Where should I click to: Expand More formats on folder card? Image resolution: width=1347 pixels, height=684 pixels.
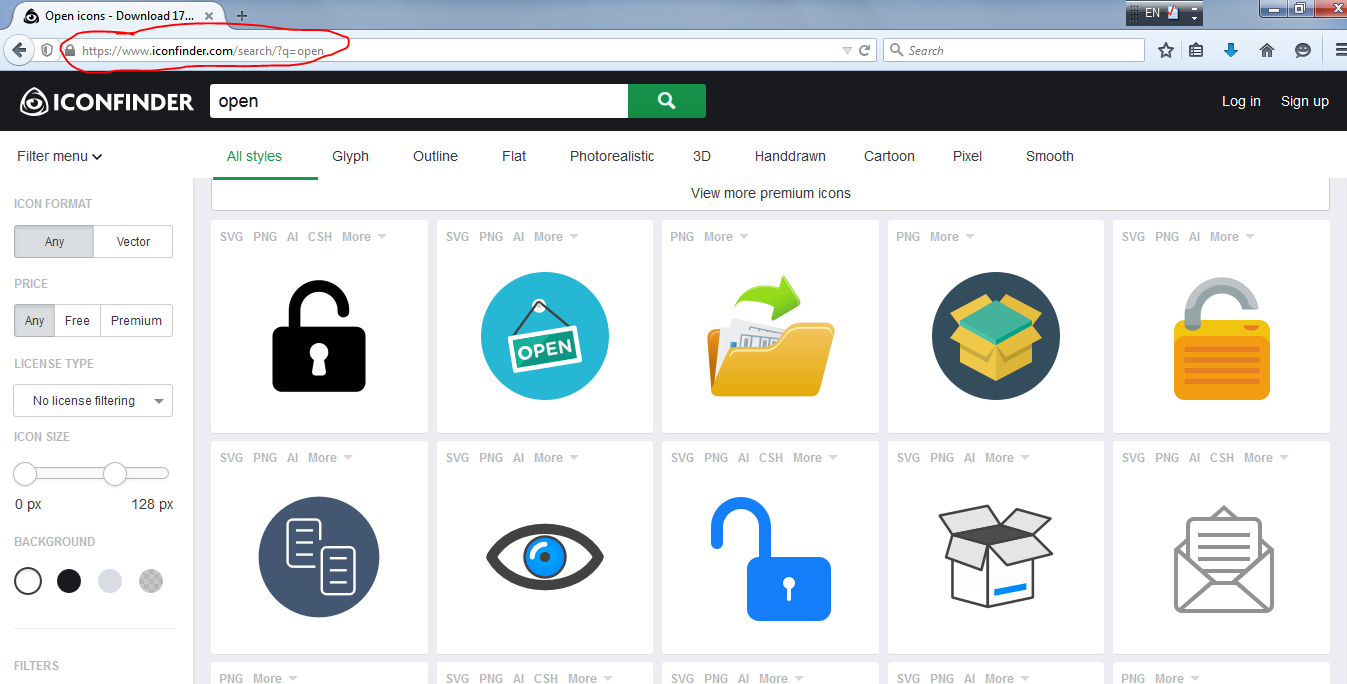click(x=726, y=237)
